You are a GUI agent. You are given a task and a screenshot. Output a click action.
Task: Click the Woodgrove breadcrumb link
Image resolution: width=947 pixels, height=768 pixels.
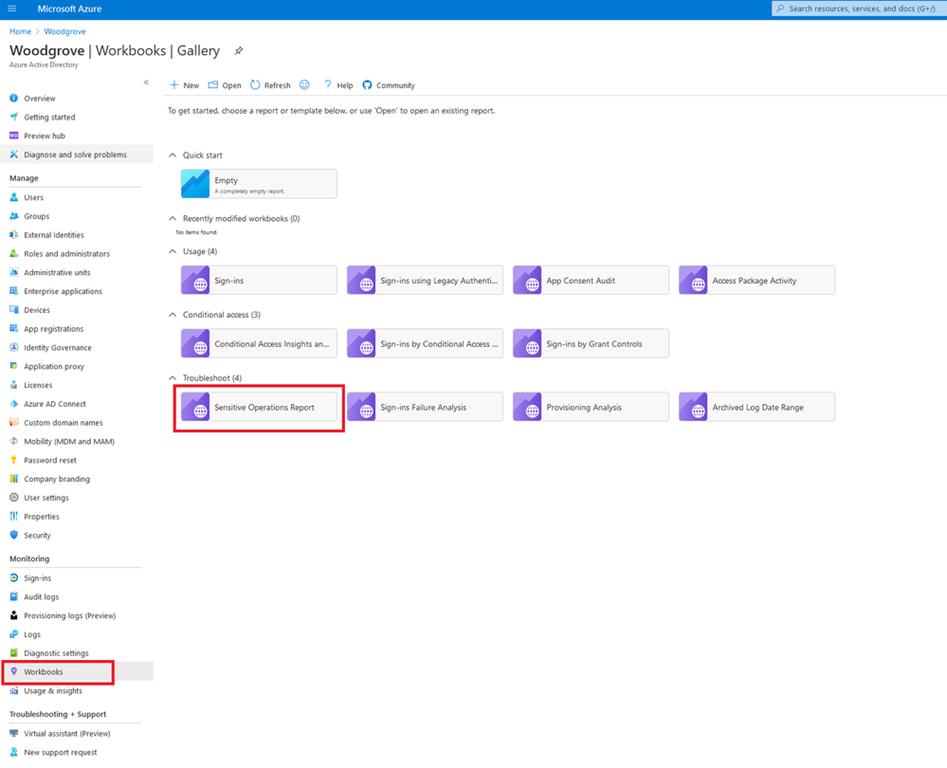pos(65,32)
